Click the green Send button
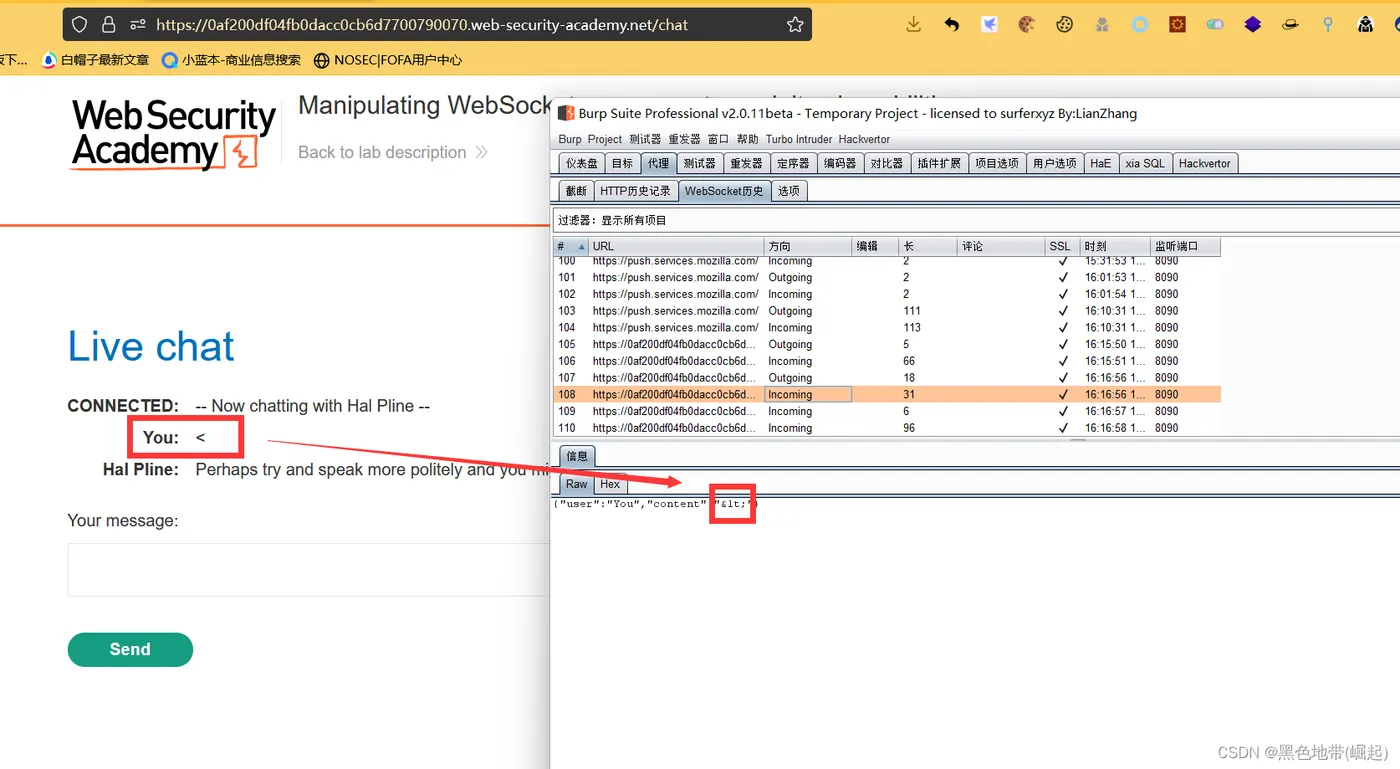Screen dimensions: 1400x769 tap(130, 649)
